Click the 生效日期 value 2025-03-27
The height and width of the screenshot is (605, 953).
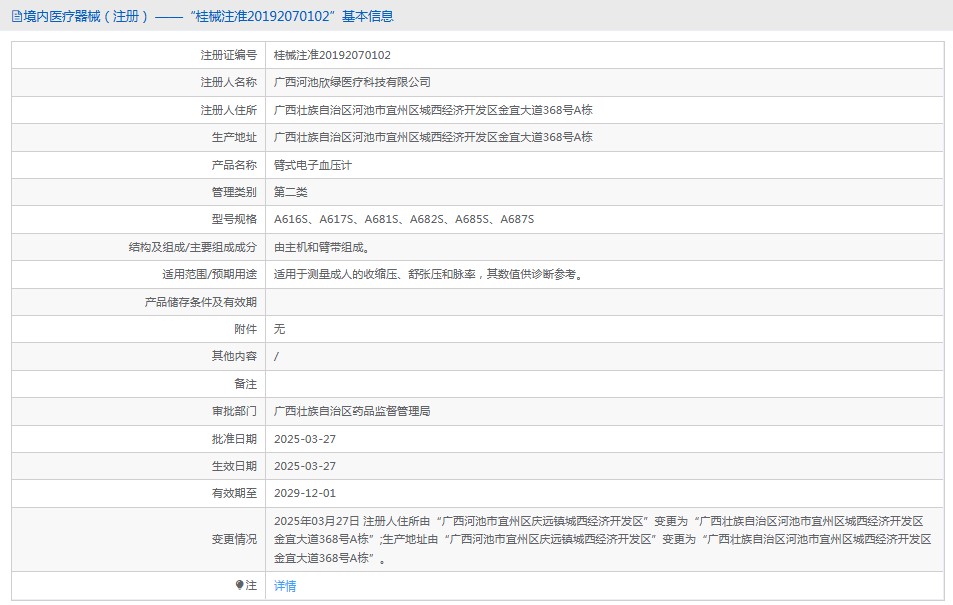(304, 466)
